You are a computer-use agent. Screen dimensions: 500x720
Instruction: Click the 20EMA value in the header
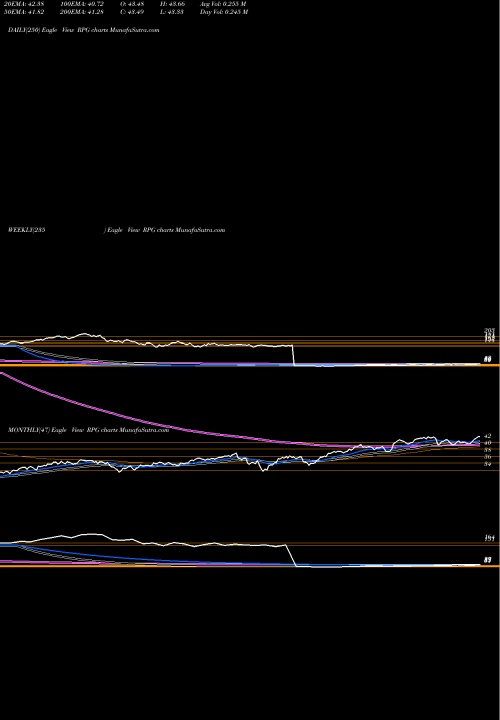point(23,4)
